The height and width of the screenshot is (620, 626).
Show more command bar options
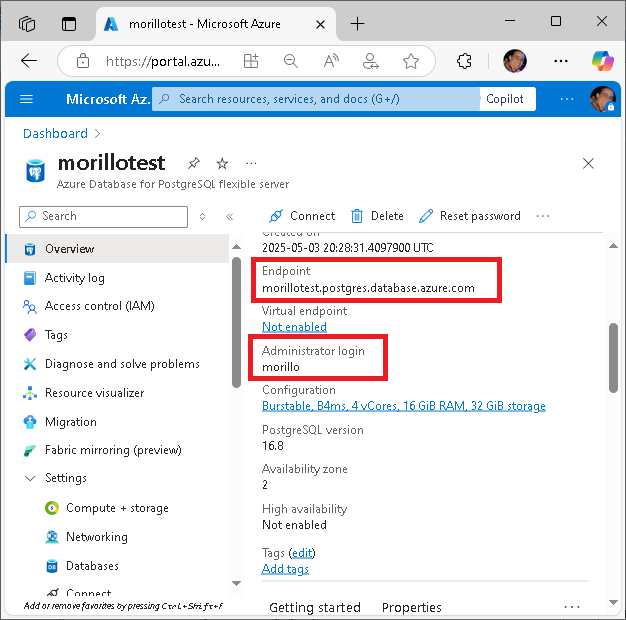543,216
